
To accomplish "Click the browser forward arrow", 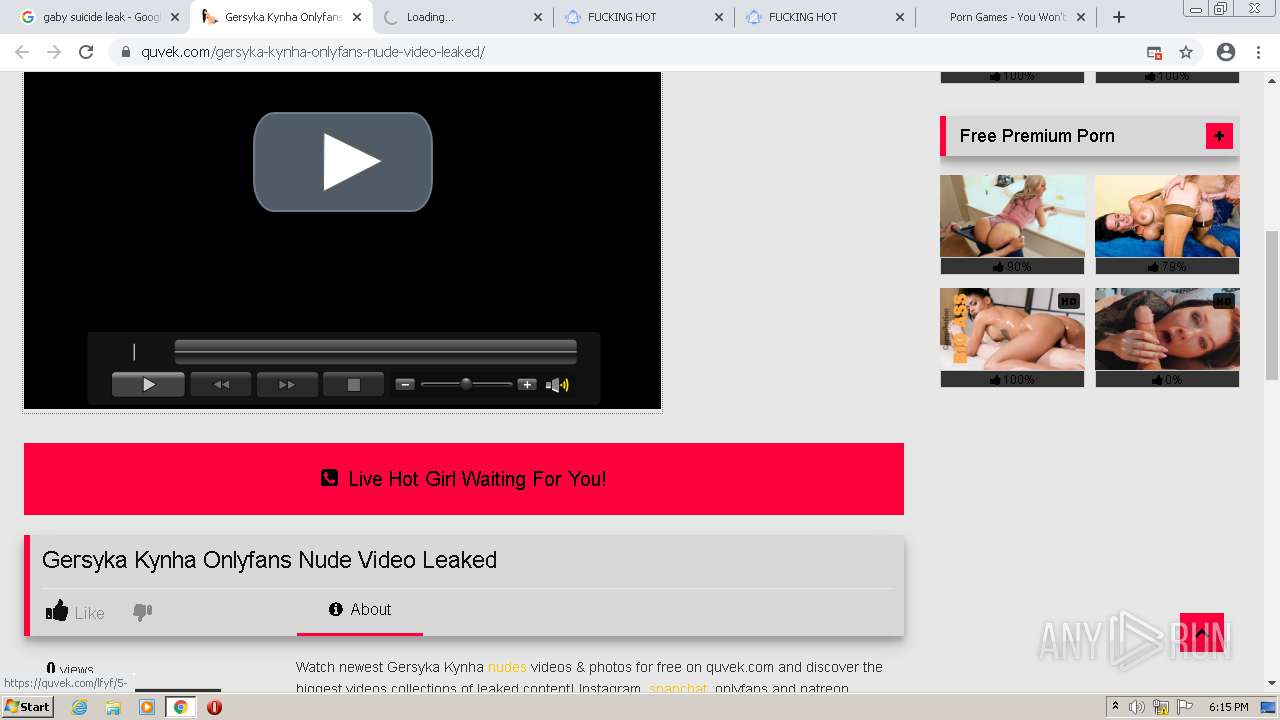I will [x=54, y=52].
